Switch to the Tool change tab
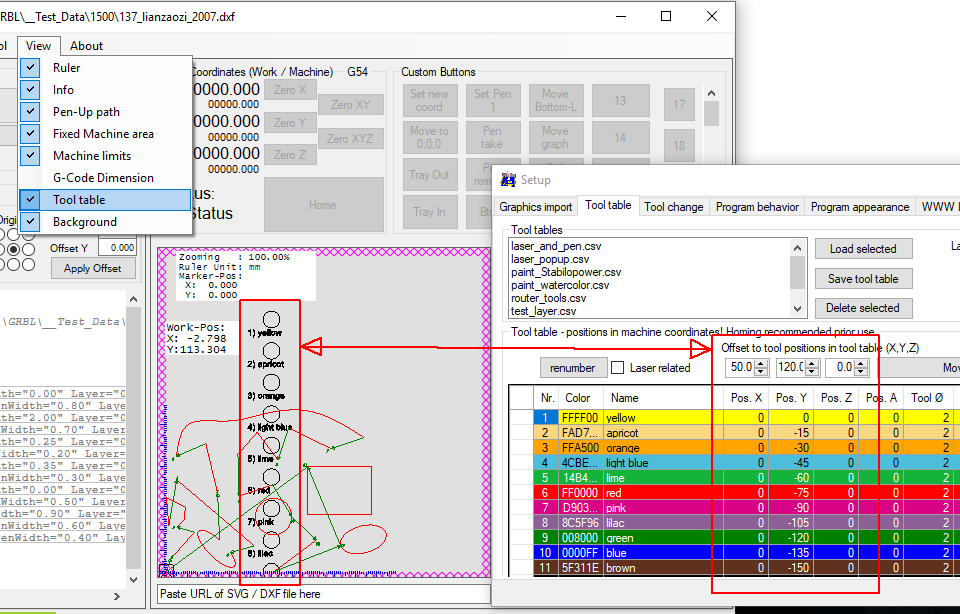Image resolution: width=960 pixels, height=614 pixels. [673, 207]
